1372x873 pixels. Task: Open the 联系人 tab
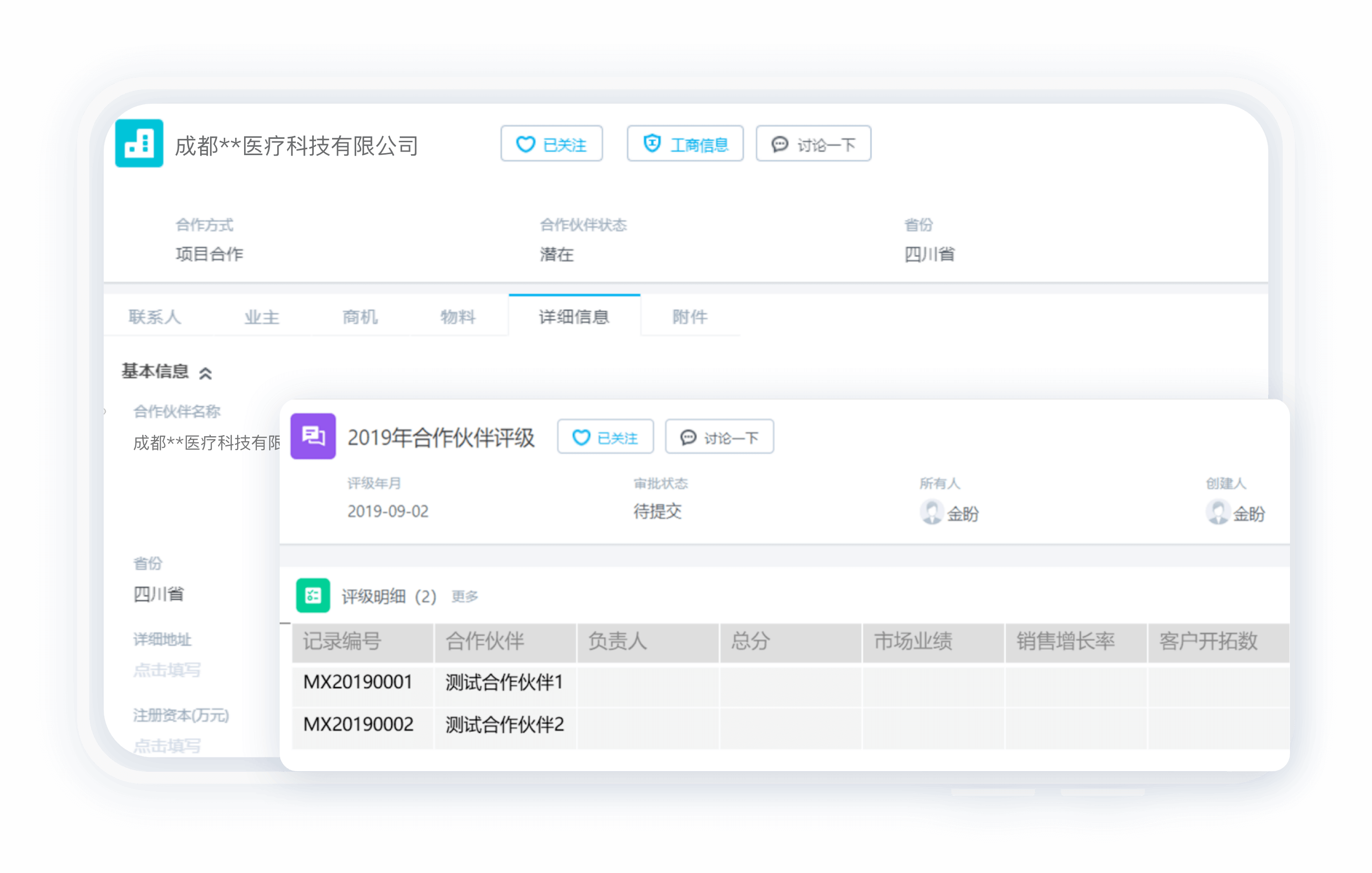click(155, 317)
